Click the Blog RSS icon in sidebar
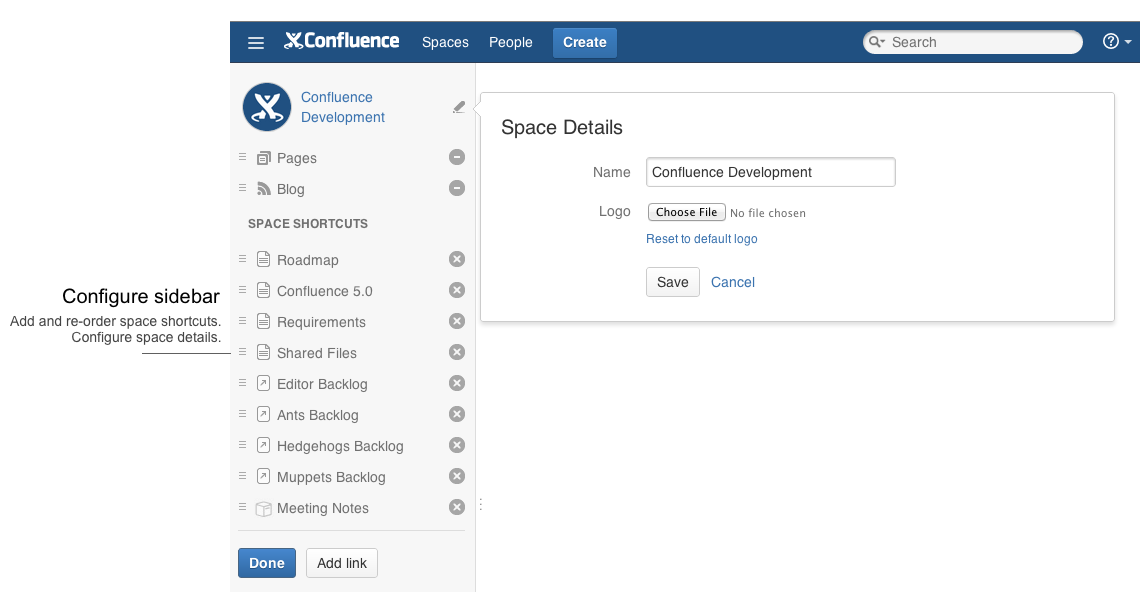 (264, 189)
